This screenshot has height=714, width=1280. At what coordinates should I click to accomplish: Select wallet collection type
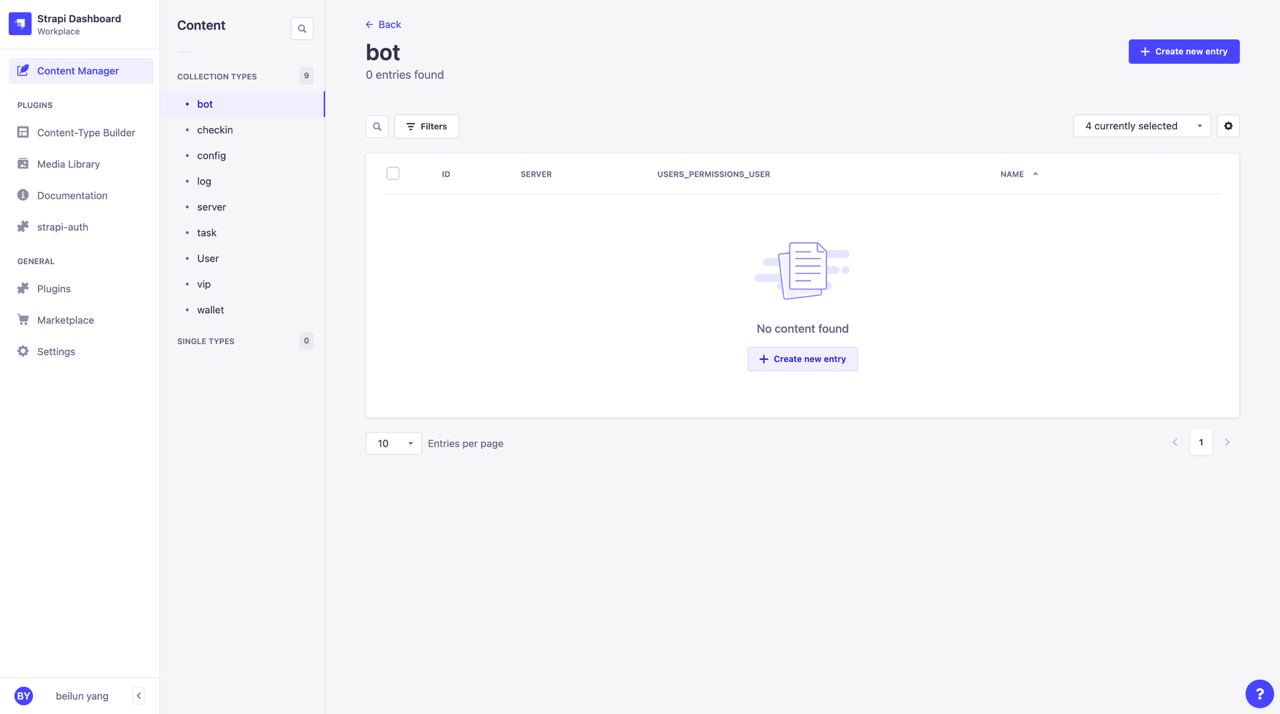point(243,310)
